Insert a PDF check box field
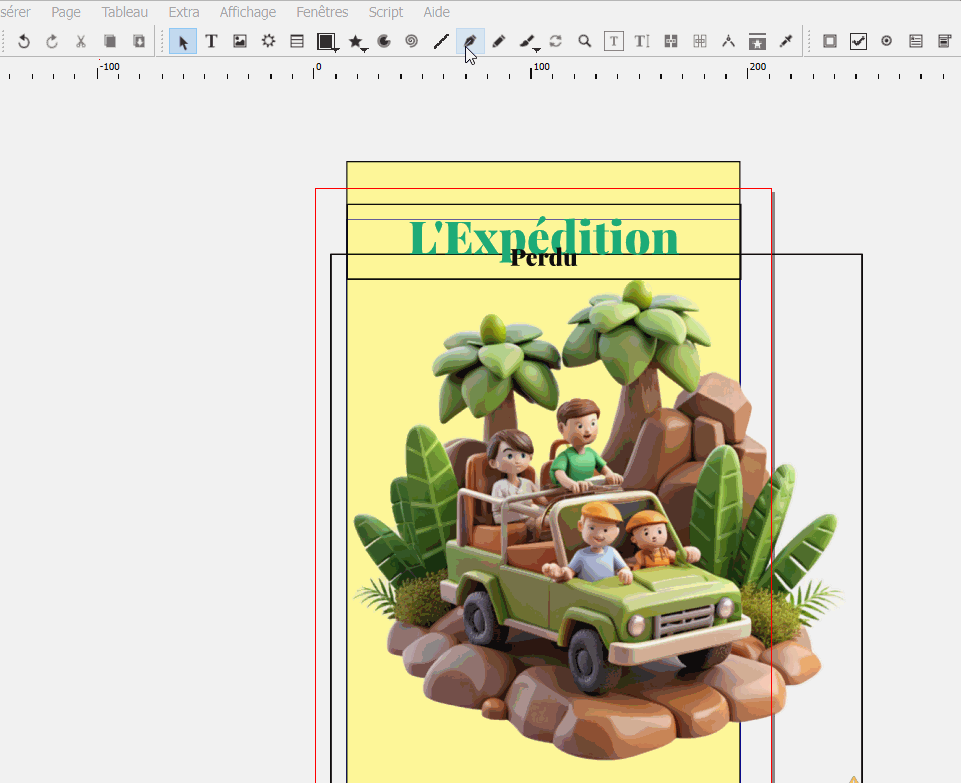The image size is (961, 783). 859,41
